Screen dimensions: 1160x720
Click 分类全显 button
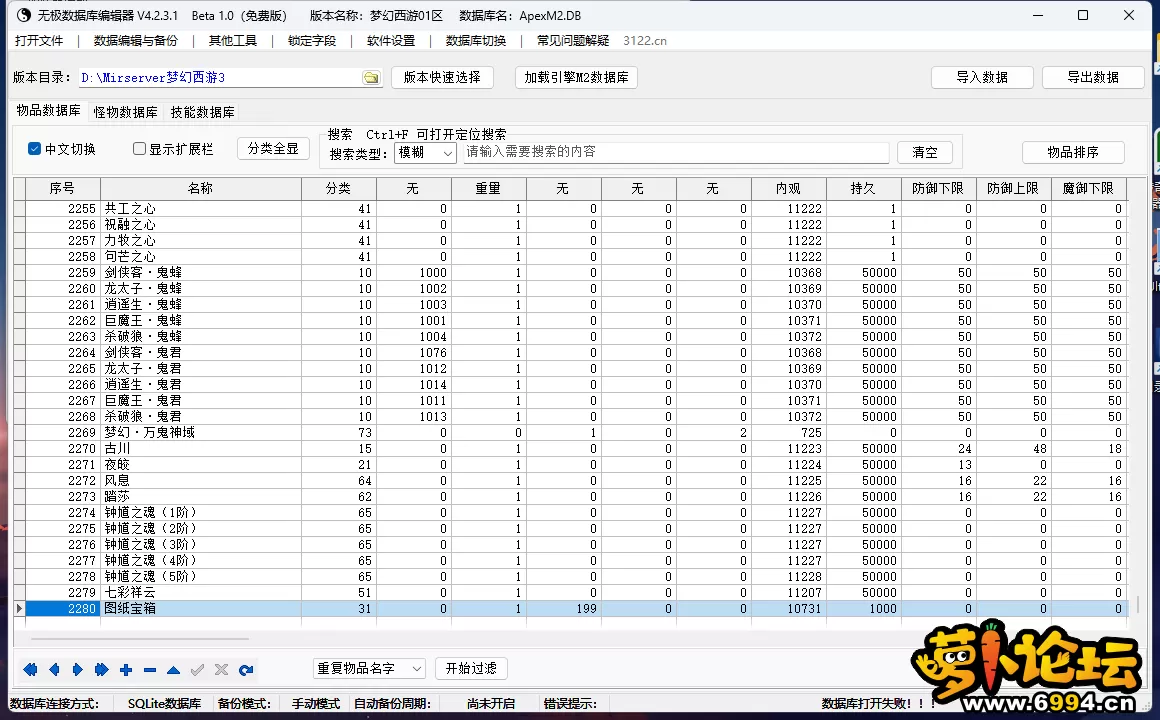(x=273, y=149)
